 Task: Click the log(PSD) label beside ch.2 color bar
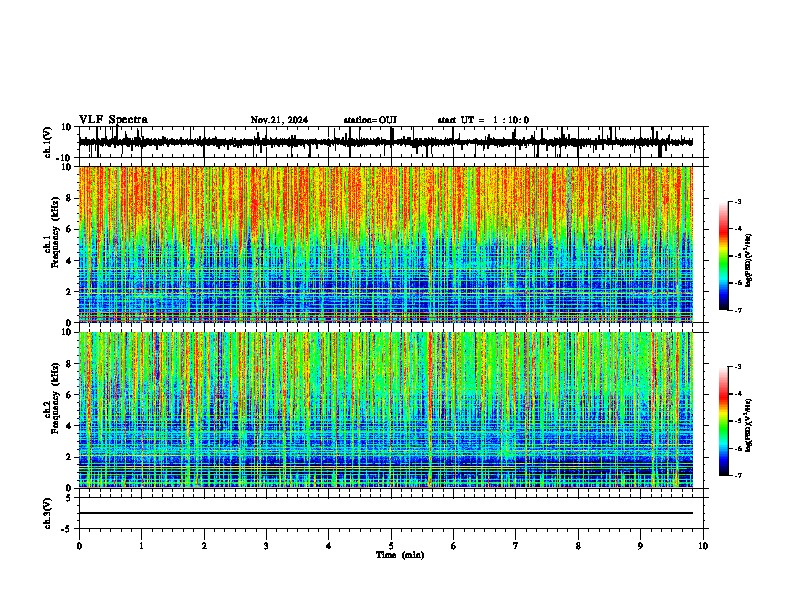click(749, 425)
